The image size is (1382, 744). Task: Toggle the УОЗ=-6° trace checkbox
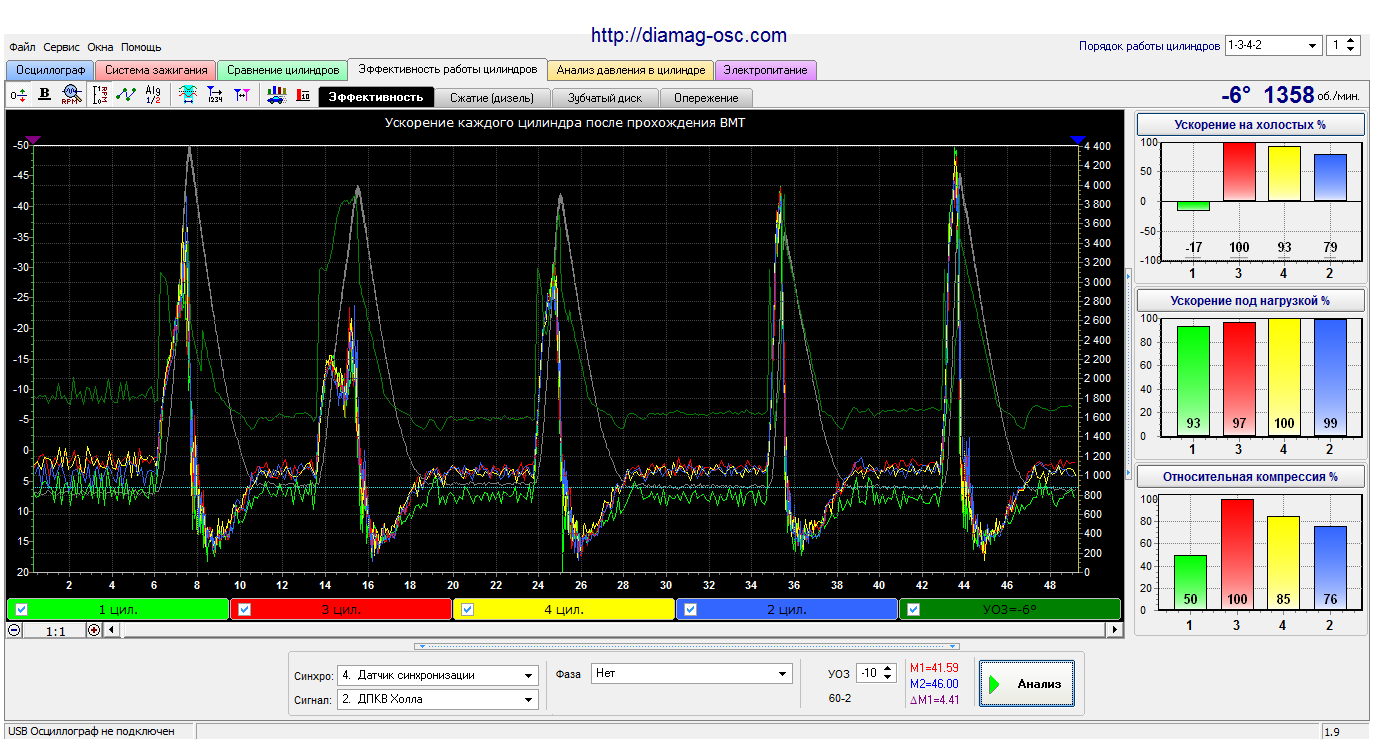(x=914, y=609)
